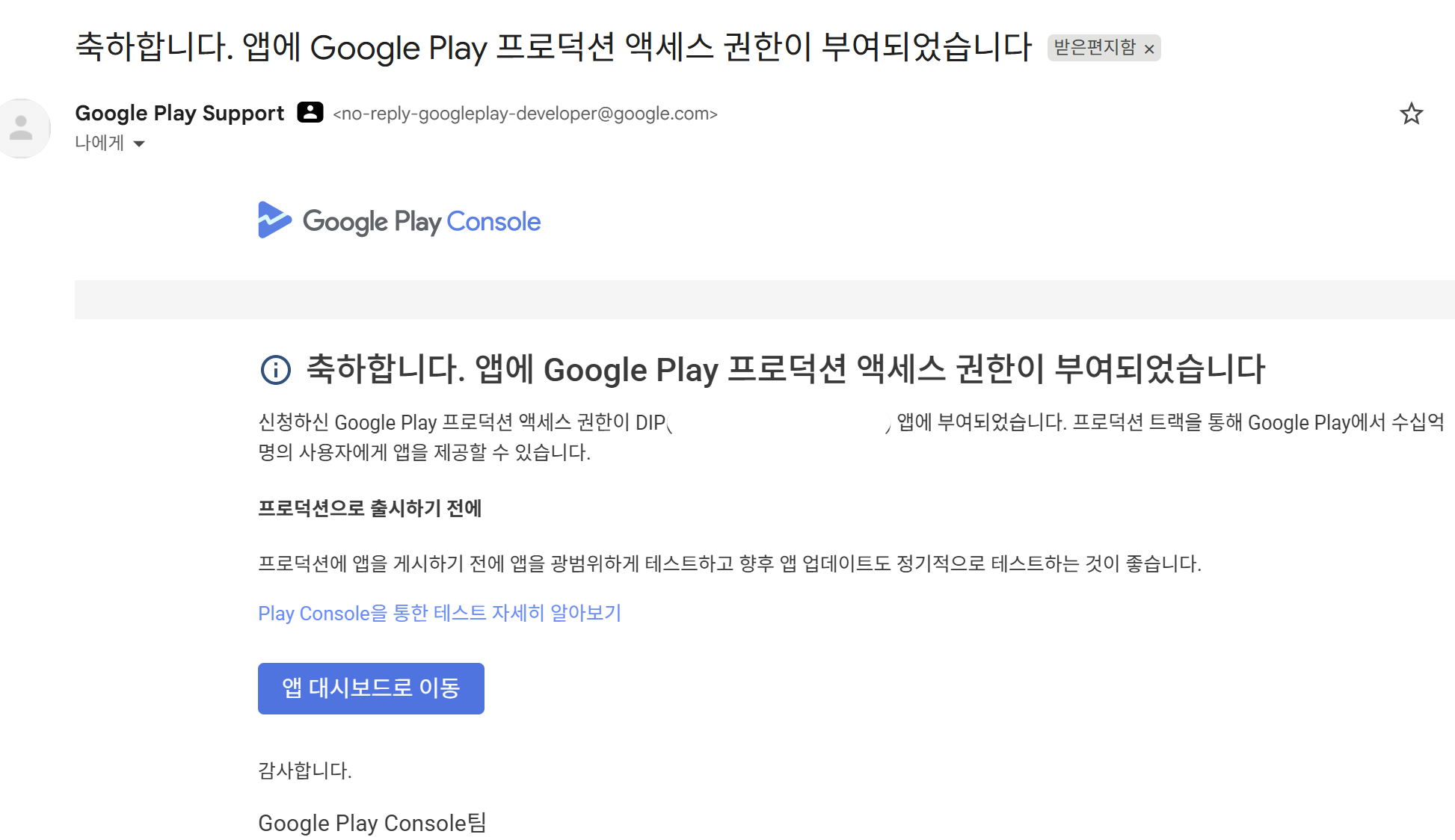Click the sender's profile avatar
The height and width of the screenshot is (840, 1455).
pos(22,128)
